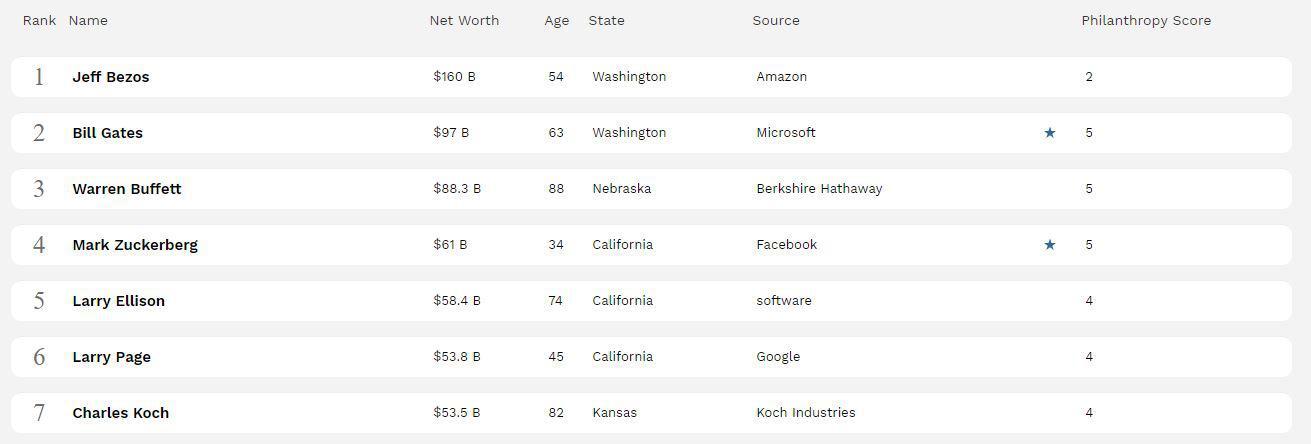Open Mark Zuckerberg's profile

(135, 245)
